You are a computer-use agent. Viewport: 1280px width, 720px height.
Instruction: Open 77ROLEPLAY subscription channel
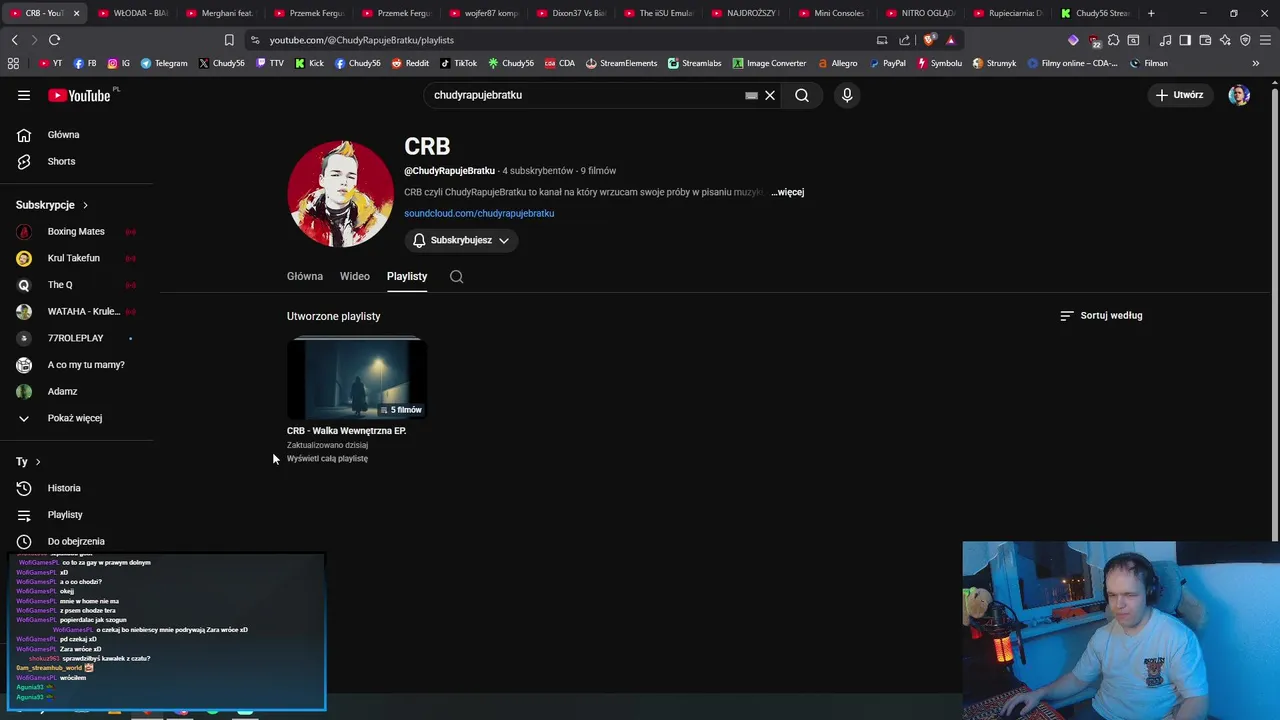76,338
